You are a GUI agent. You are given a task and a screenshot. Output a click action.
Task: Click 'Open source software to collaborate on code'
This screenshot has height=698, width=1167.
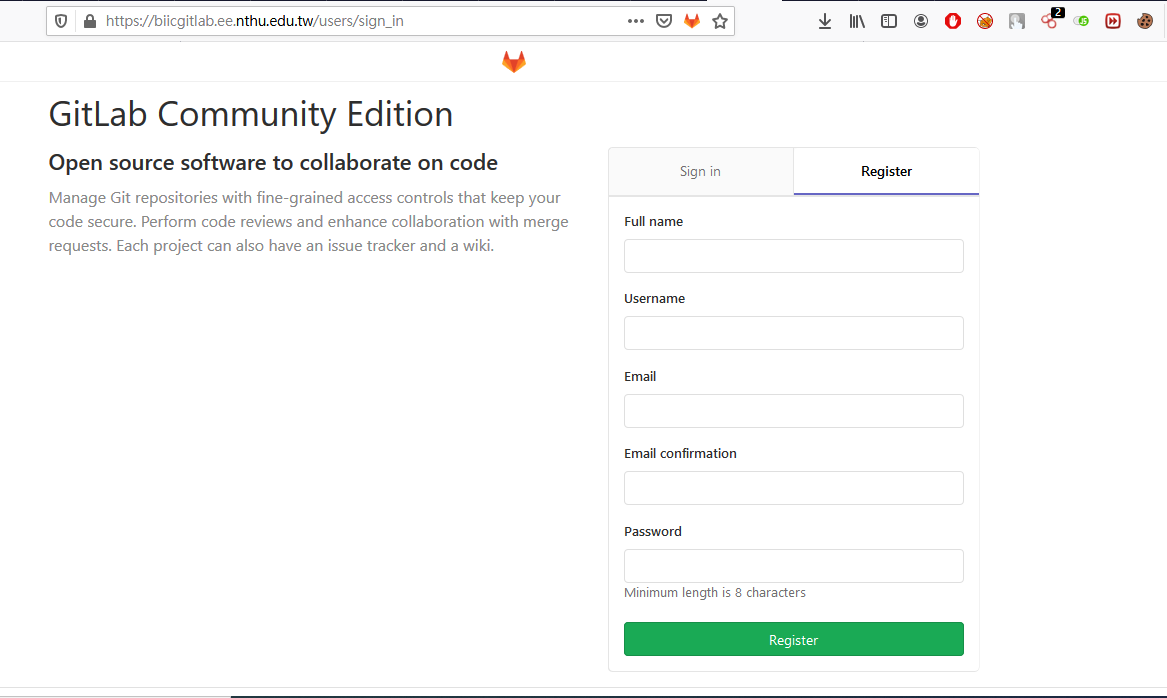(x=273, y=162)
